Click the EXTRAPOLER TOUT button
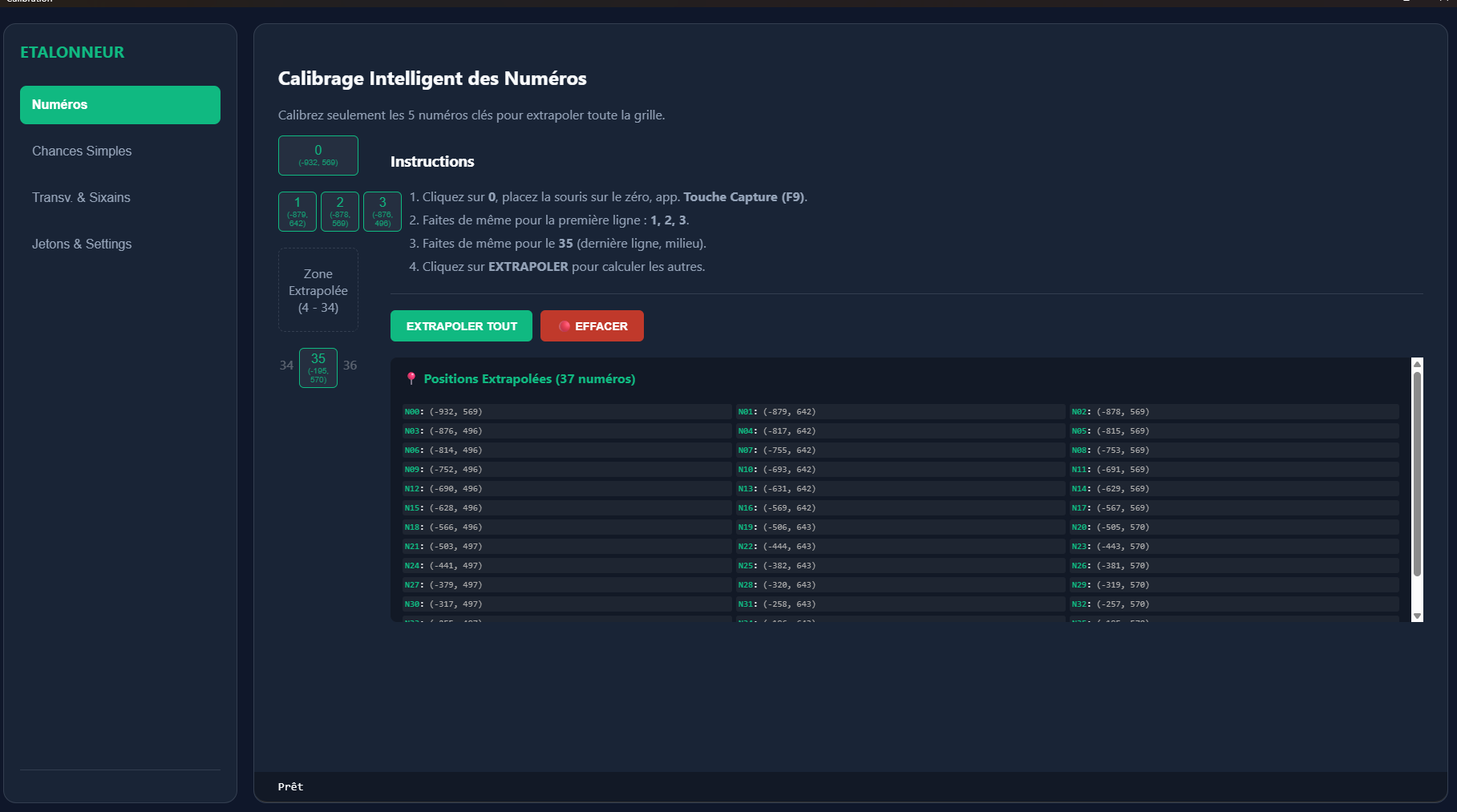 coord(460,325)
